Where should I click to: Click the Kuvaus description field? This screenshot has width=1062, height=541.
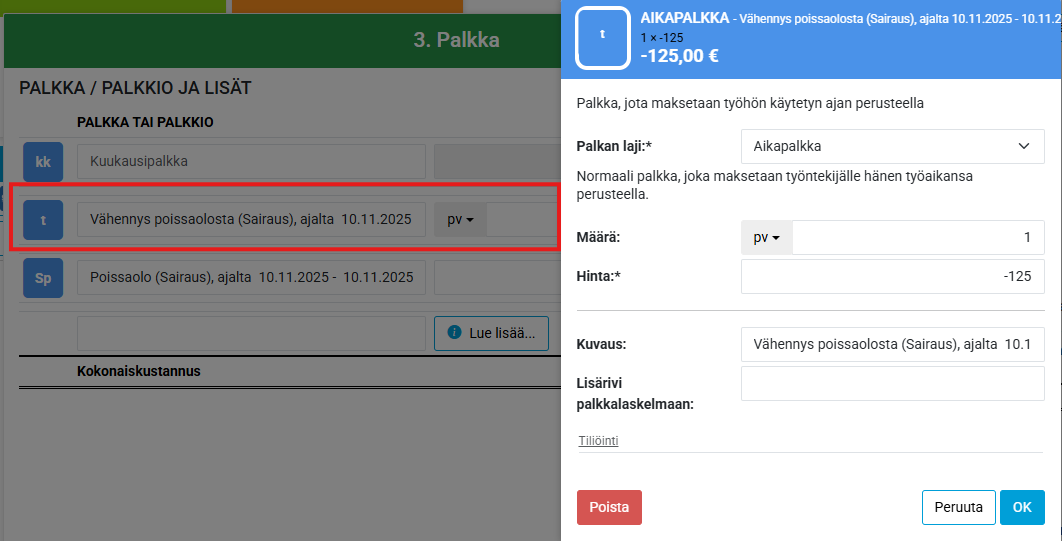point(892,344)
